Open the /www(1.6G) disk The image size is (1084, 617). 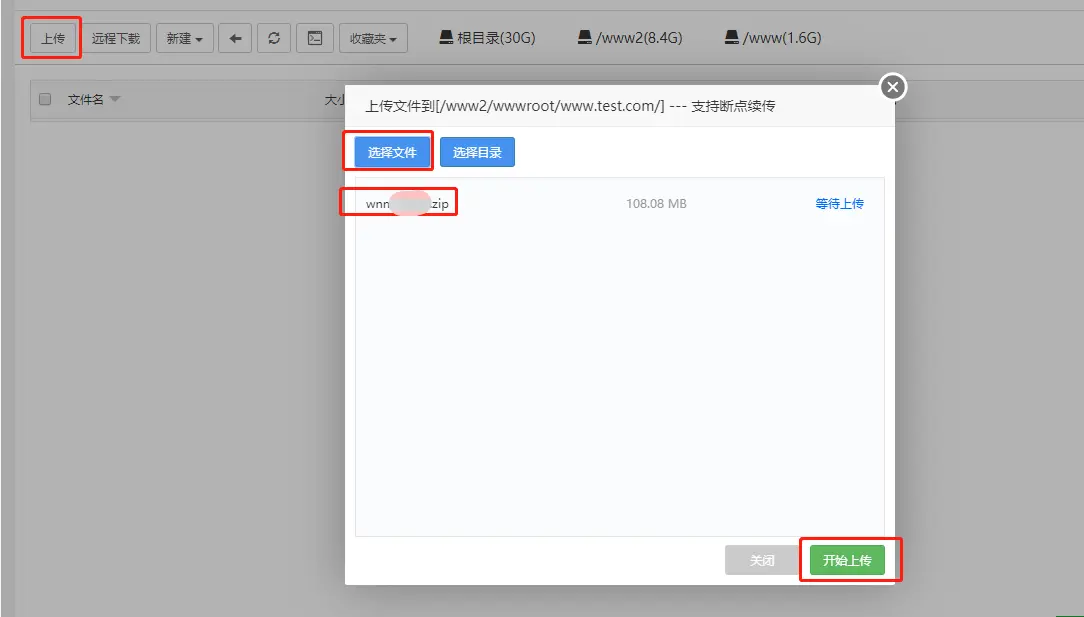click(x=773, y=38)
